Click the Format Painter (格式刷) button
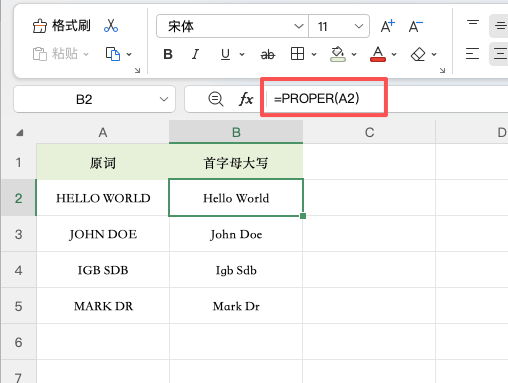This screenshot has height=383, width=508. click(62, 26)
